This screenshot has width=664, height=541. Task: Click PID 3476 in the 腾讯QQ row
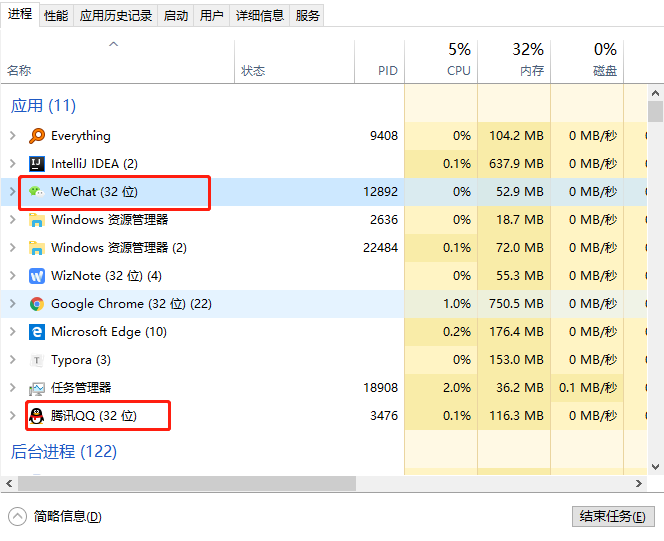click(384, 416)
